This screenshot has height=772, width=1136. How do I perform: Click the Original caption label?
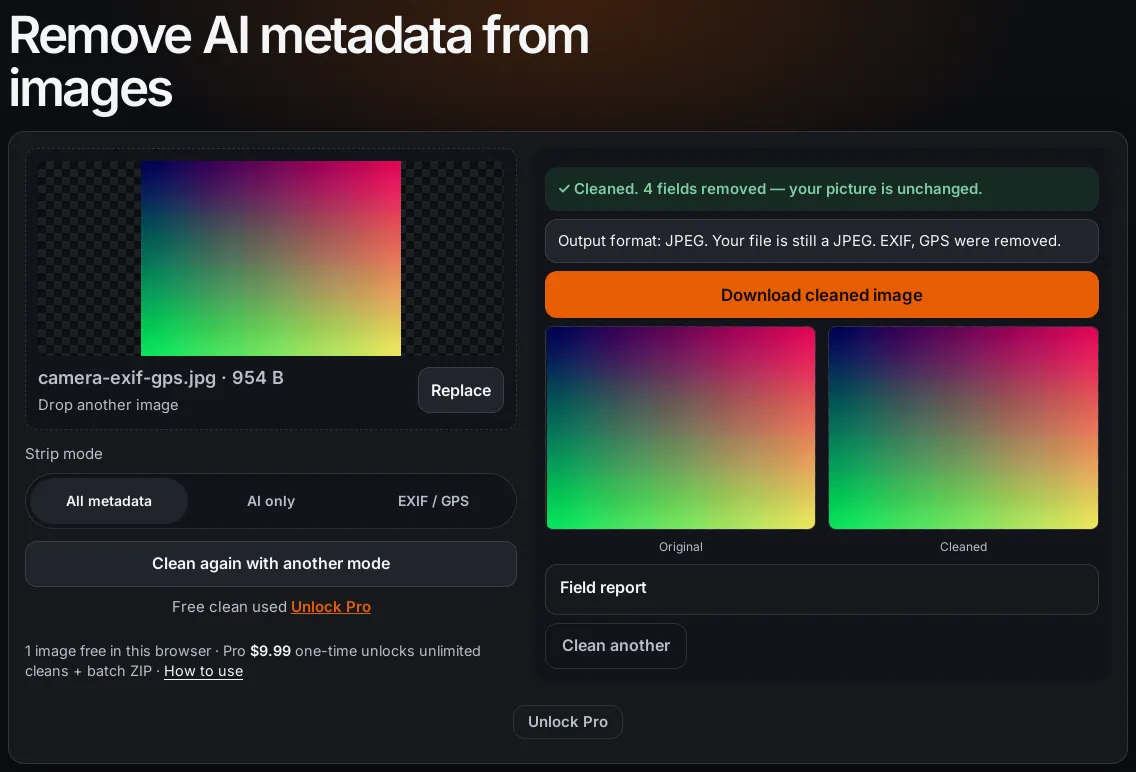(681, 547)
